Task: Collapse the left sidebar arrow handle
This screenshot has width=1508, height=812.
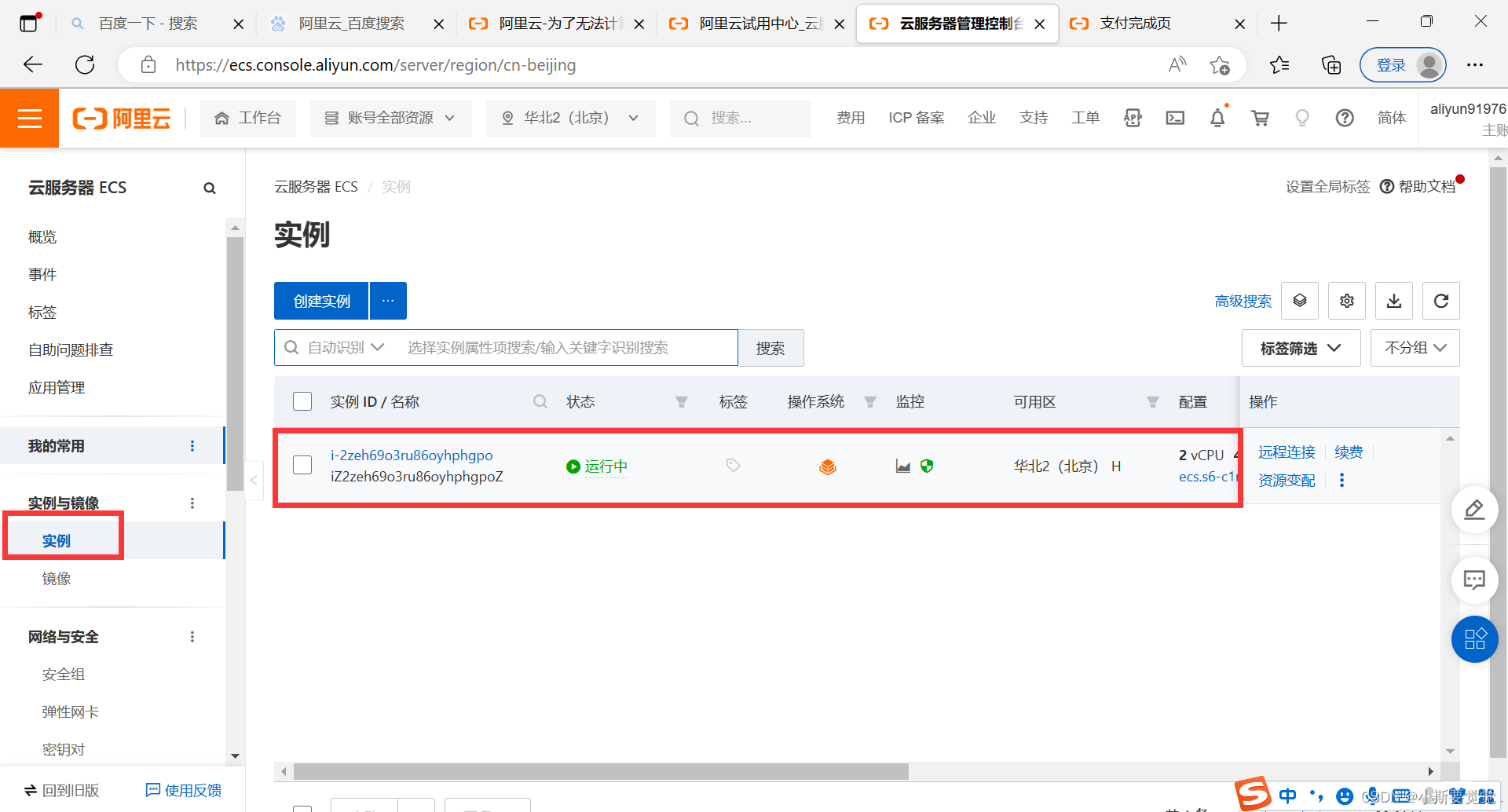Action: [x=254, y=480]
